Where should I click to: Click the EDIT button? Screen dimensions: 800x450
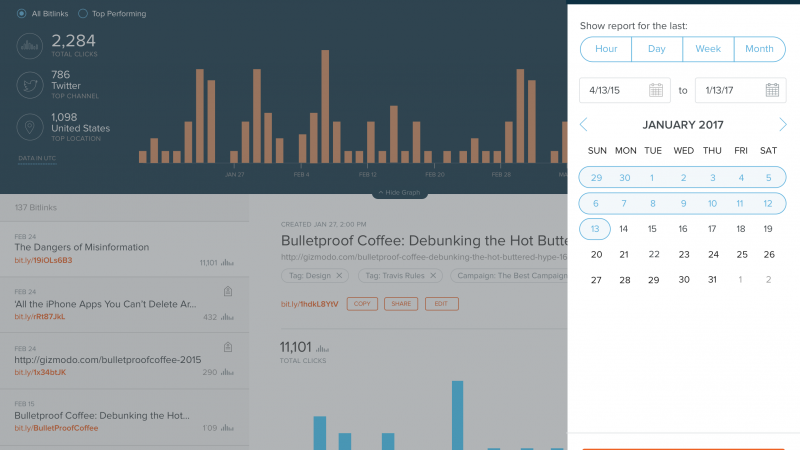click(441, 304)
